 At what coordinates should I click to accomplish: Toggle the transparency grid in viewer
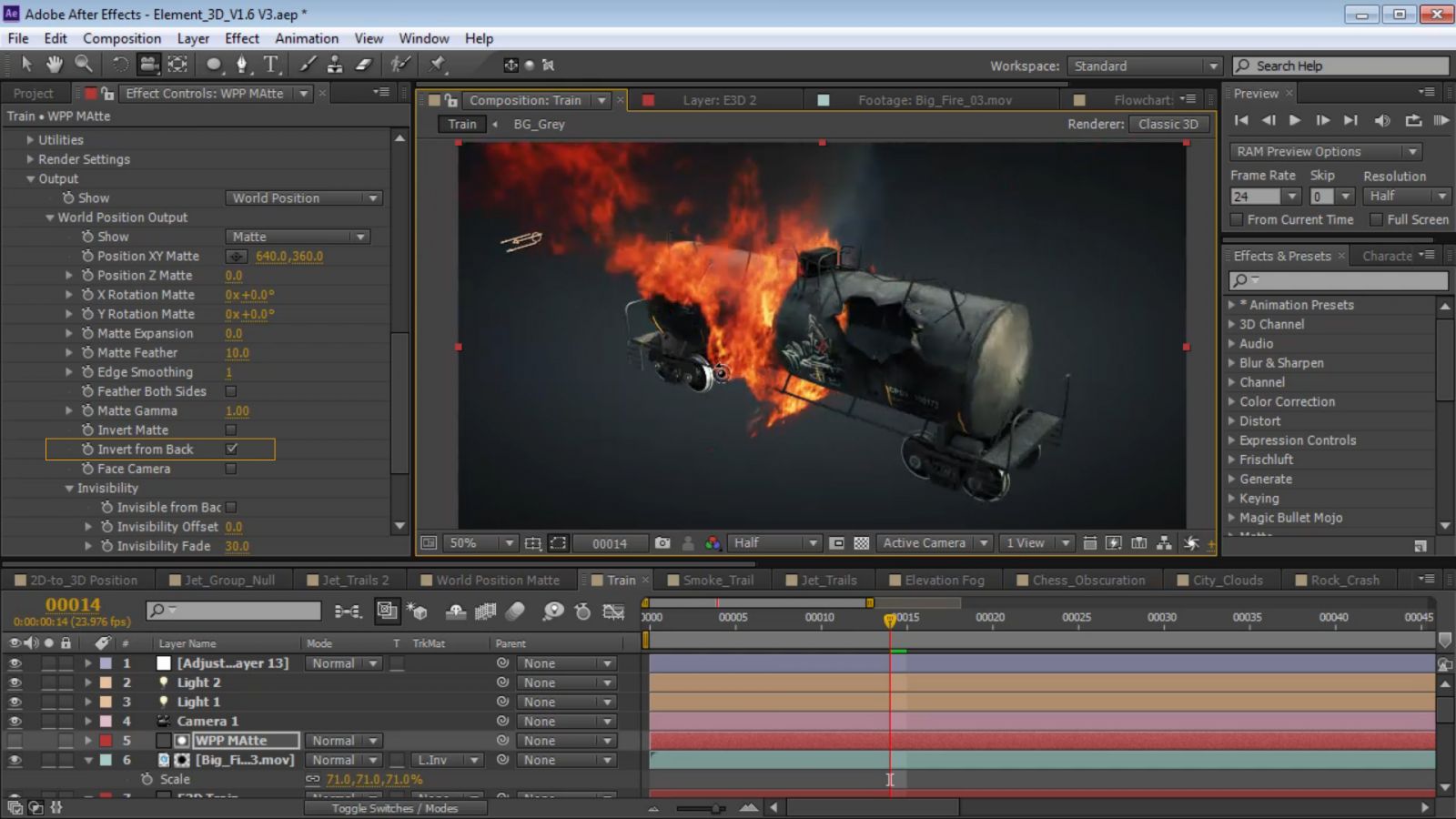point(862,543)
